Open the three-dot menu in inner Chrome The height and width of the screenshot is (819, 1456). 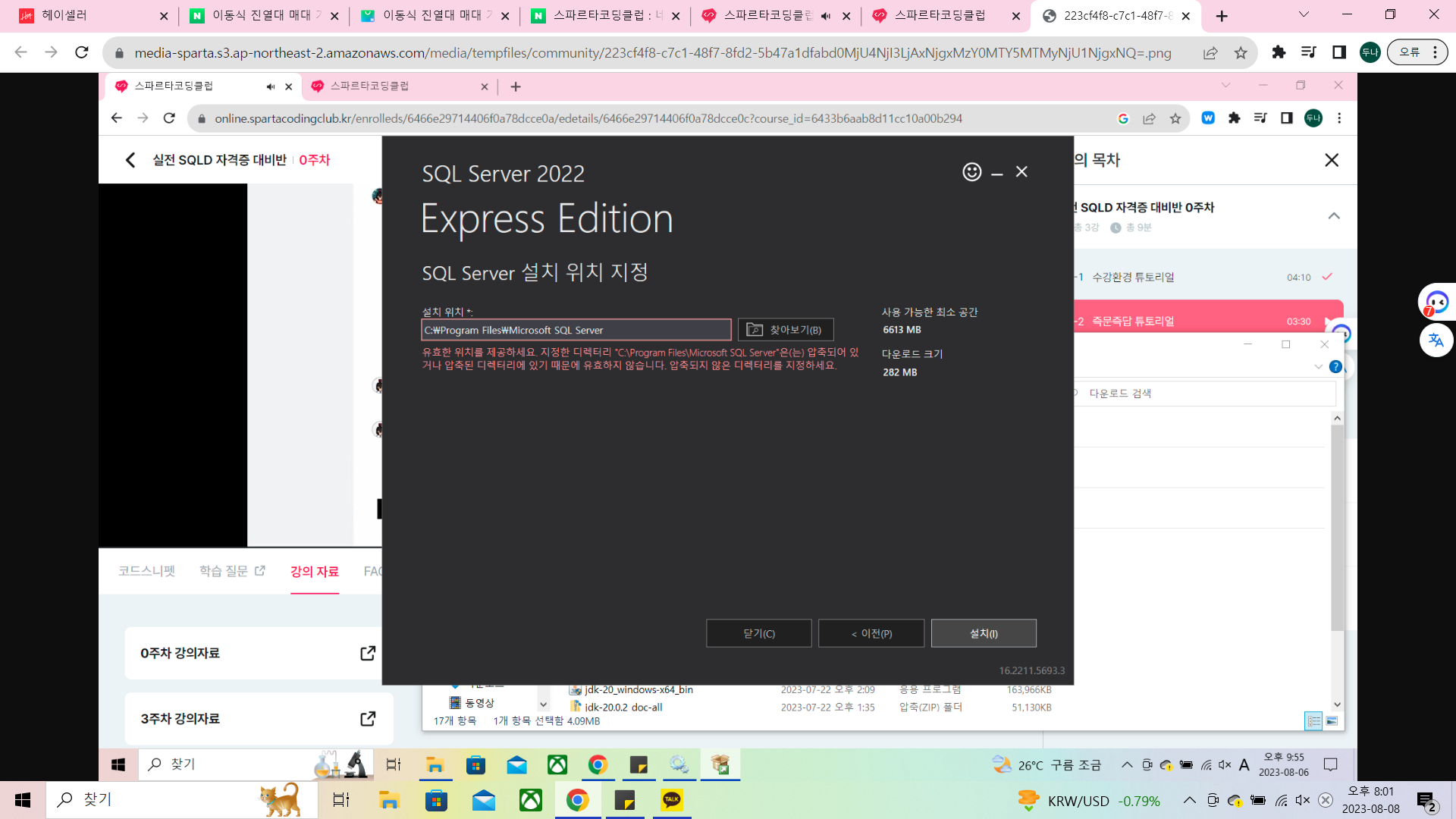pos(1339,118)
